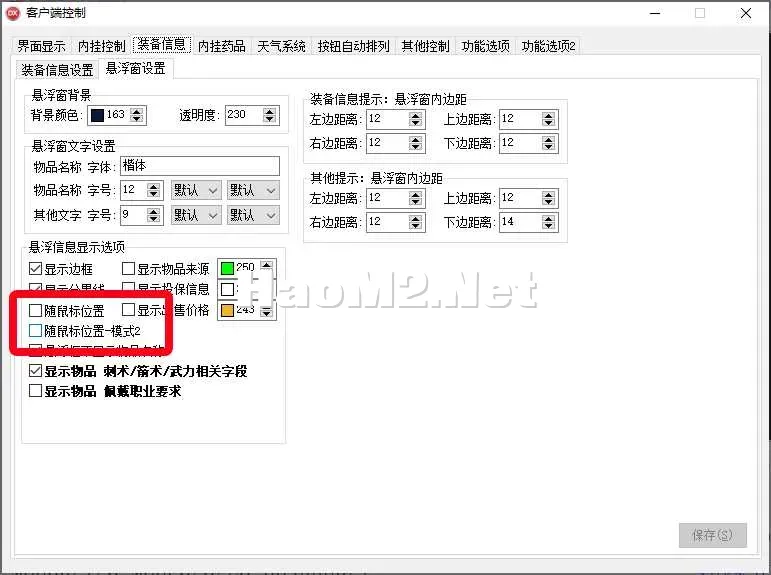Adjust the 背景颜色 163 spinner
771x575 pixels.
137,115
